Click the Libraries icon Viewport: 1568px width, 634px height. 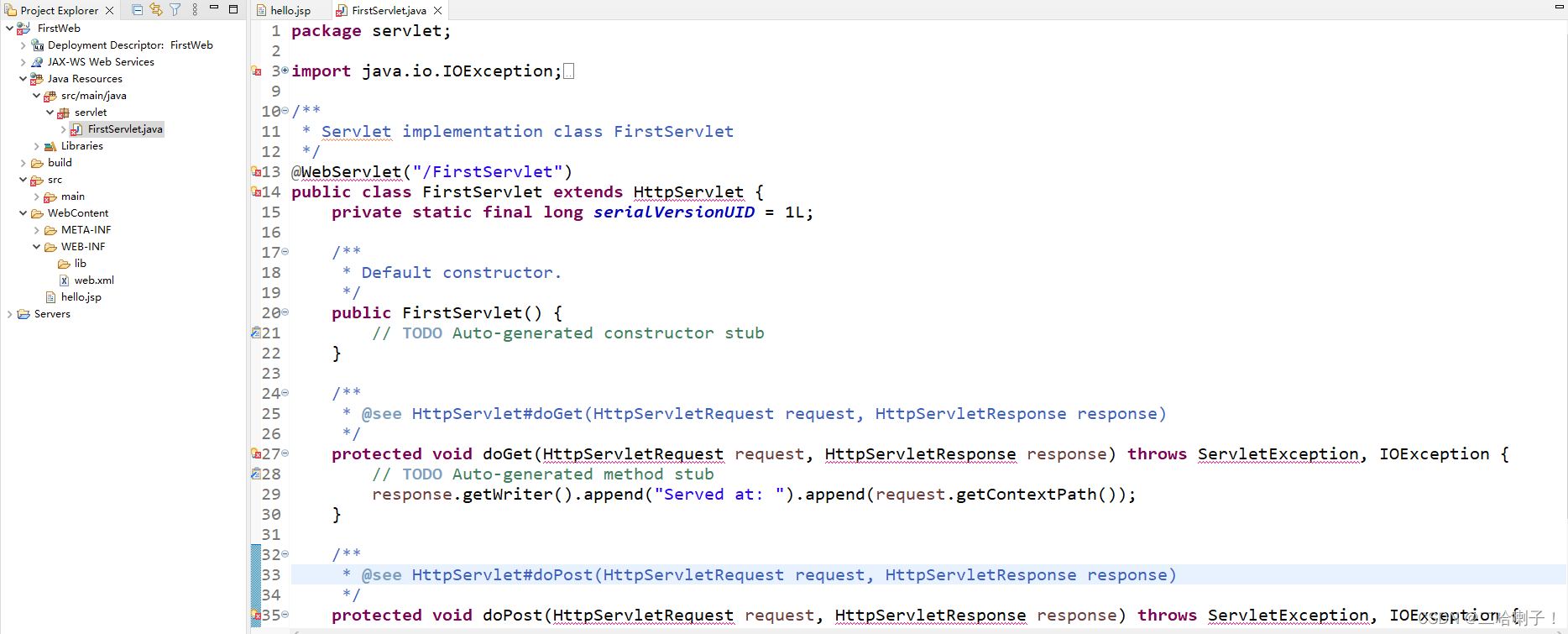(x=50, y=146)
